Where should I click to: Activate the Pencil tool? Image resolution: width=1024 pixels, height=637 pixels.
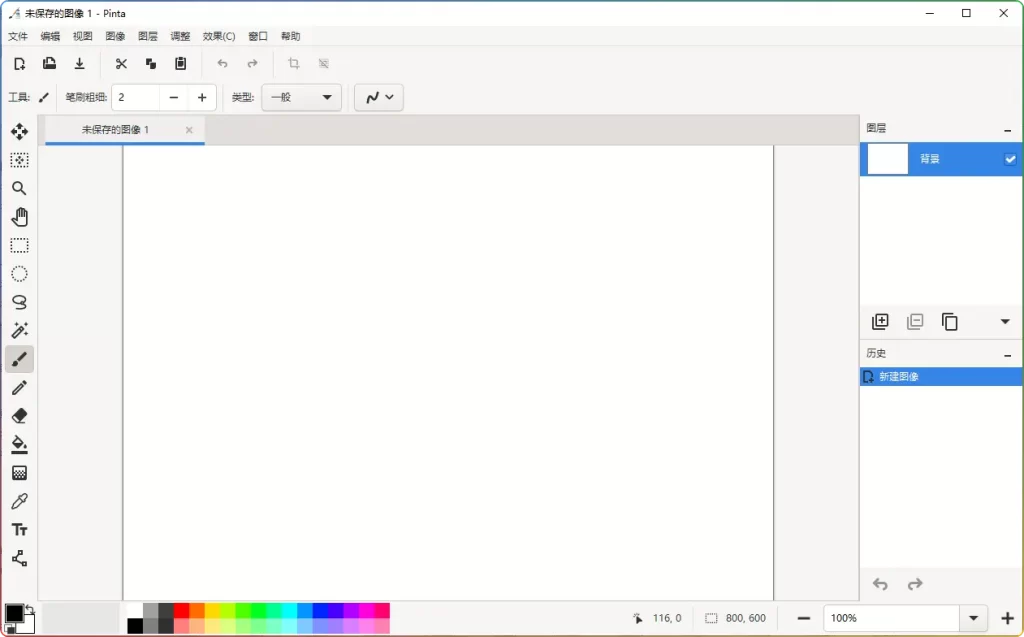[19, 387]
